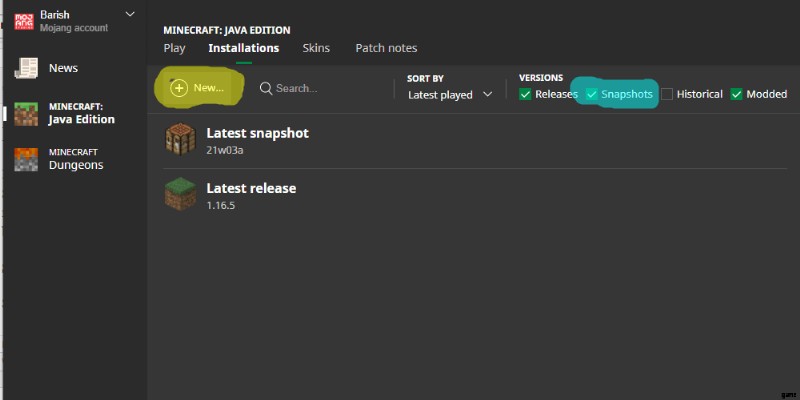The height and width of the screenshot is (400, 800).
Task: Switch to the Play tab
Action: (x=174, y=48)
